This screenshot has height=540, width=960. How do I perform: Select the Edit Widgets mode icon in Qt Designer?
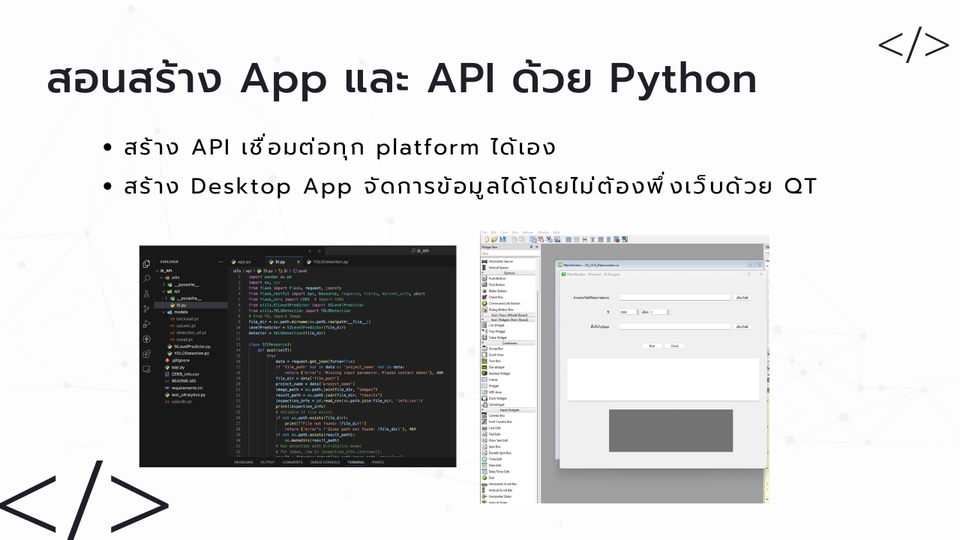tap(533, 239)
